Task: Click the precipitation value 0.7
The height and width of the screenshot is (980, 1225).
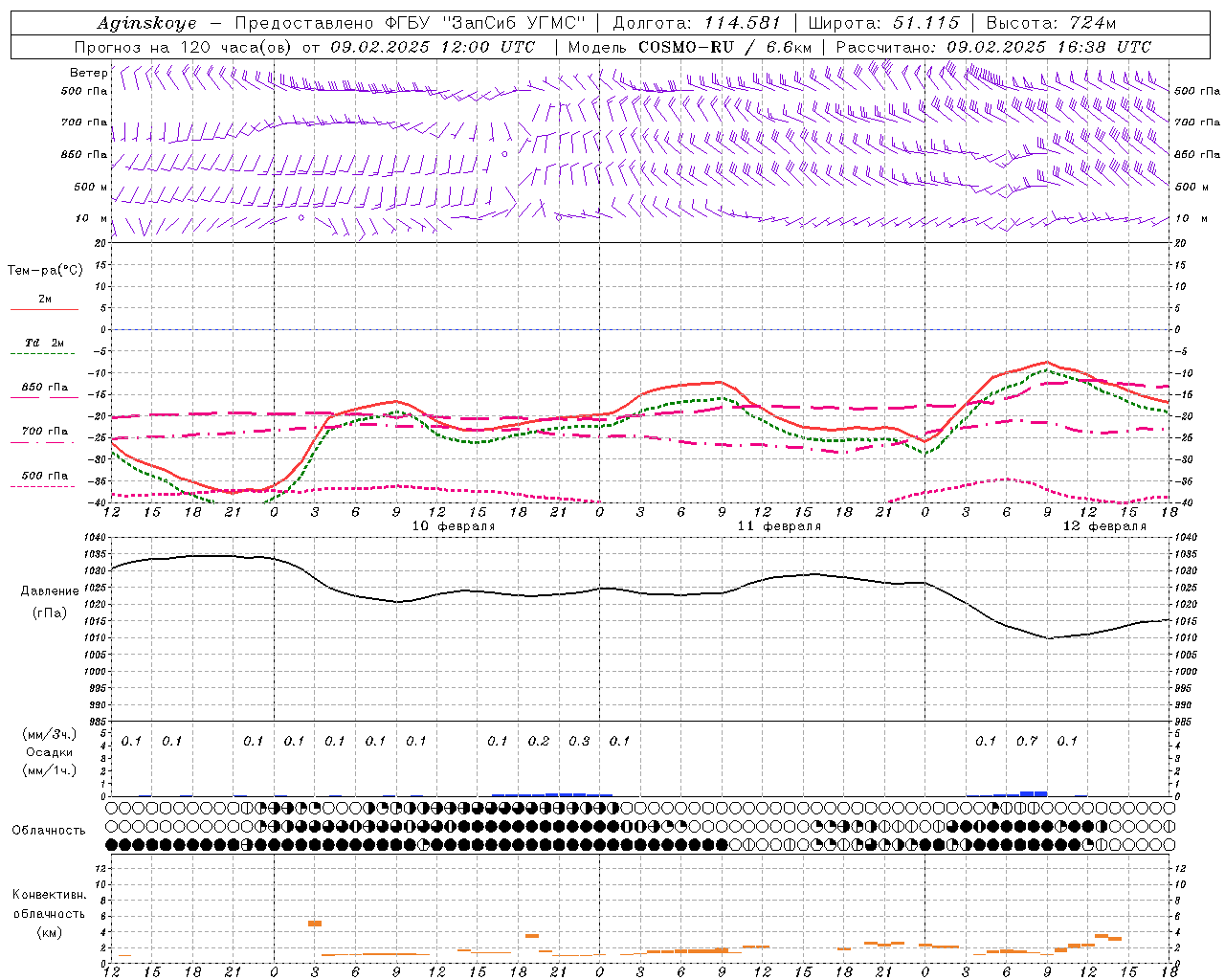Action: click(1027, 741)
